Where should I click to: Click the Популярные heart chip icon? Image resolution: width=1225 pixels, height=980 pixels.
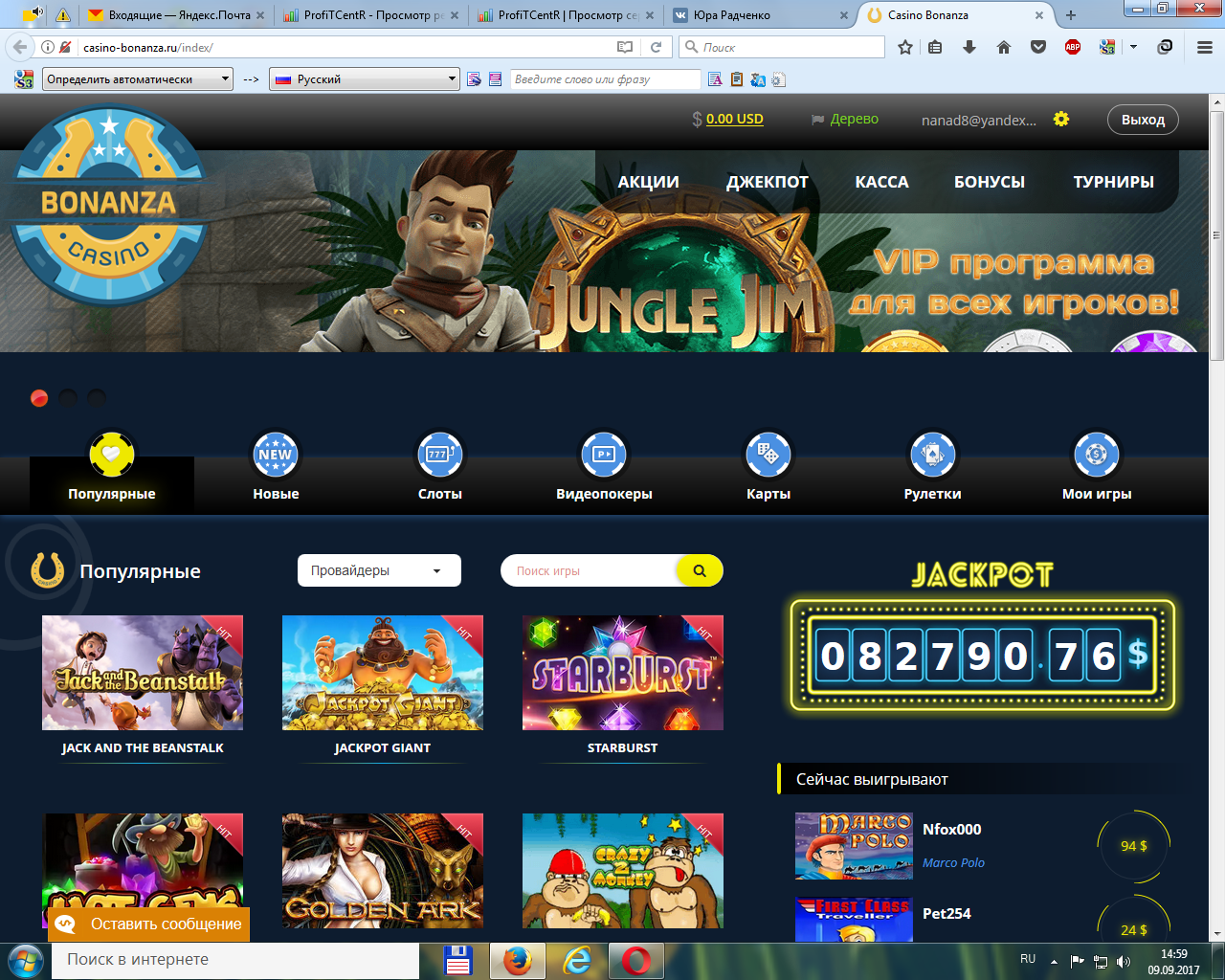pos(112,454)
